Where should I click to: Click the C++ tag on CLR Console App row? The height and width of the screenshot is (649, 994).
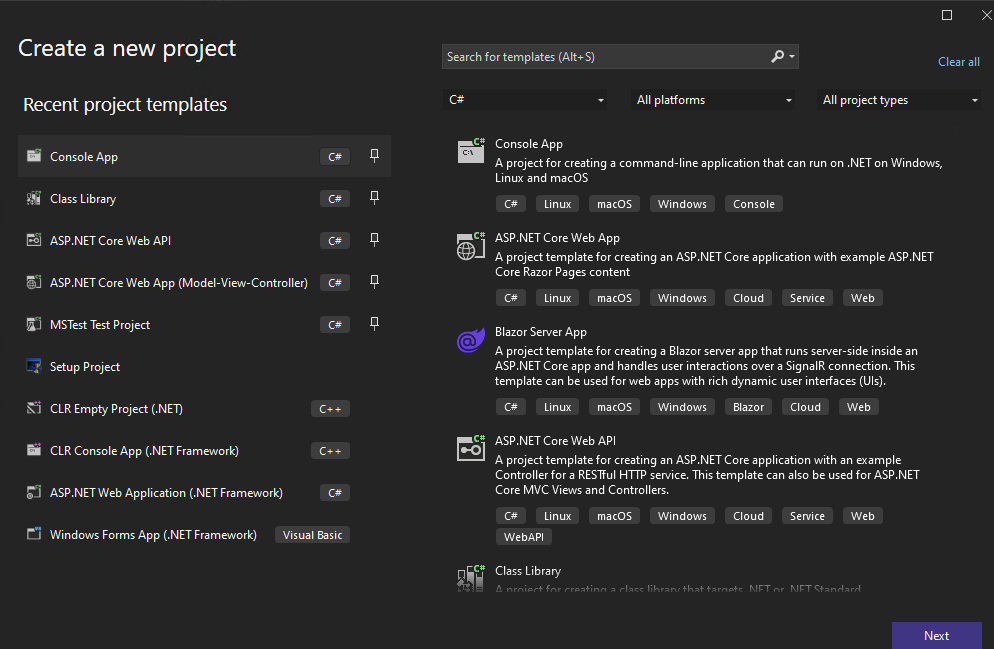coord(330,451)
